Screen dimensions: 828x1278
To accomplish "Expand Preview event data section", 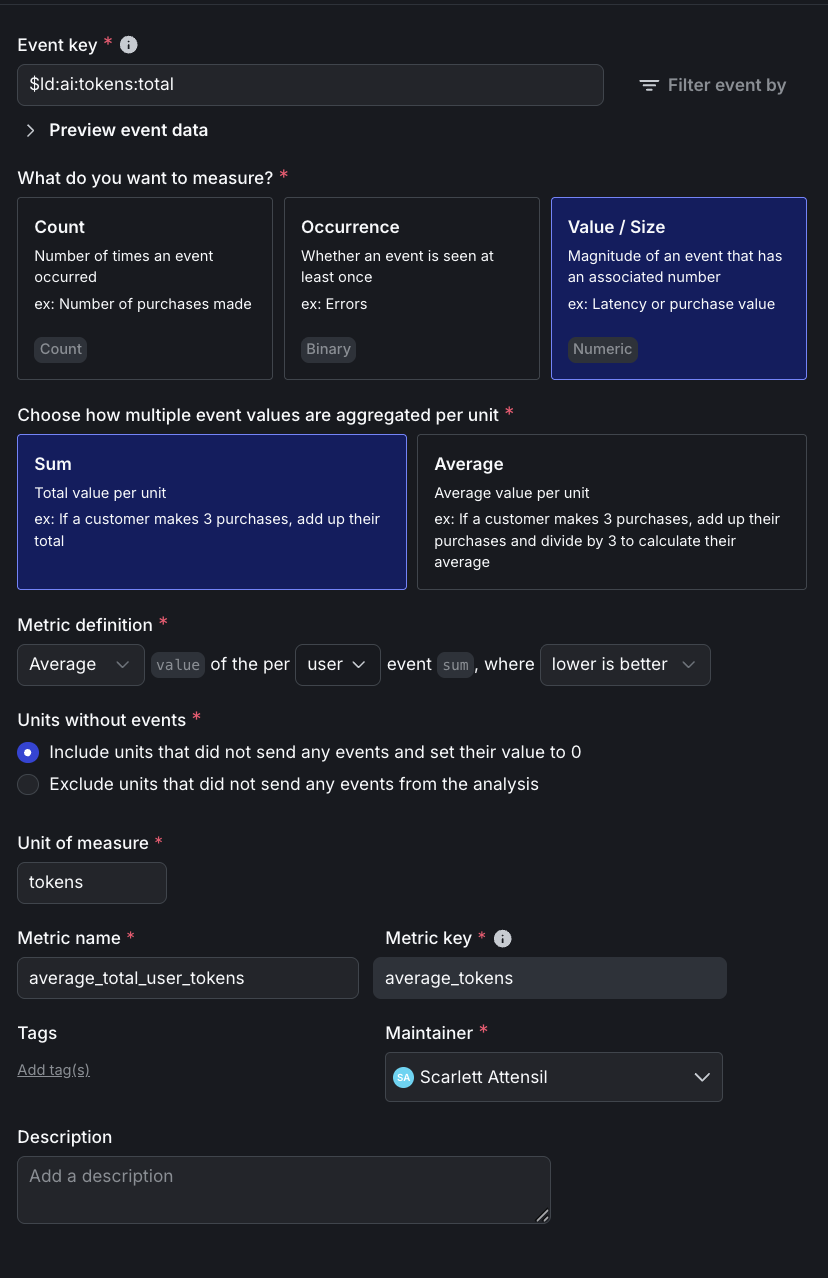I will pos(31,130).
